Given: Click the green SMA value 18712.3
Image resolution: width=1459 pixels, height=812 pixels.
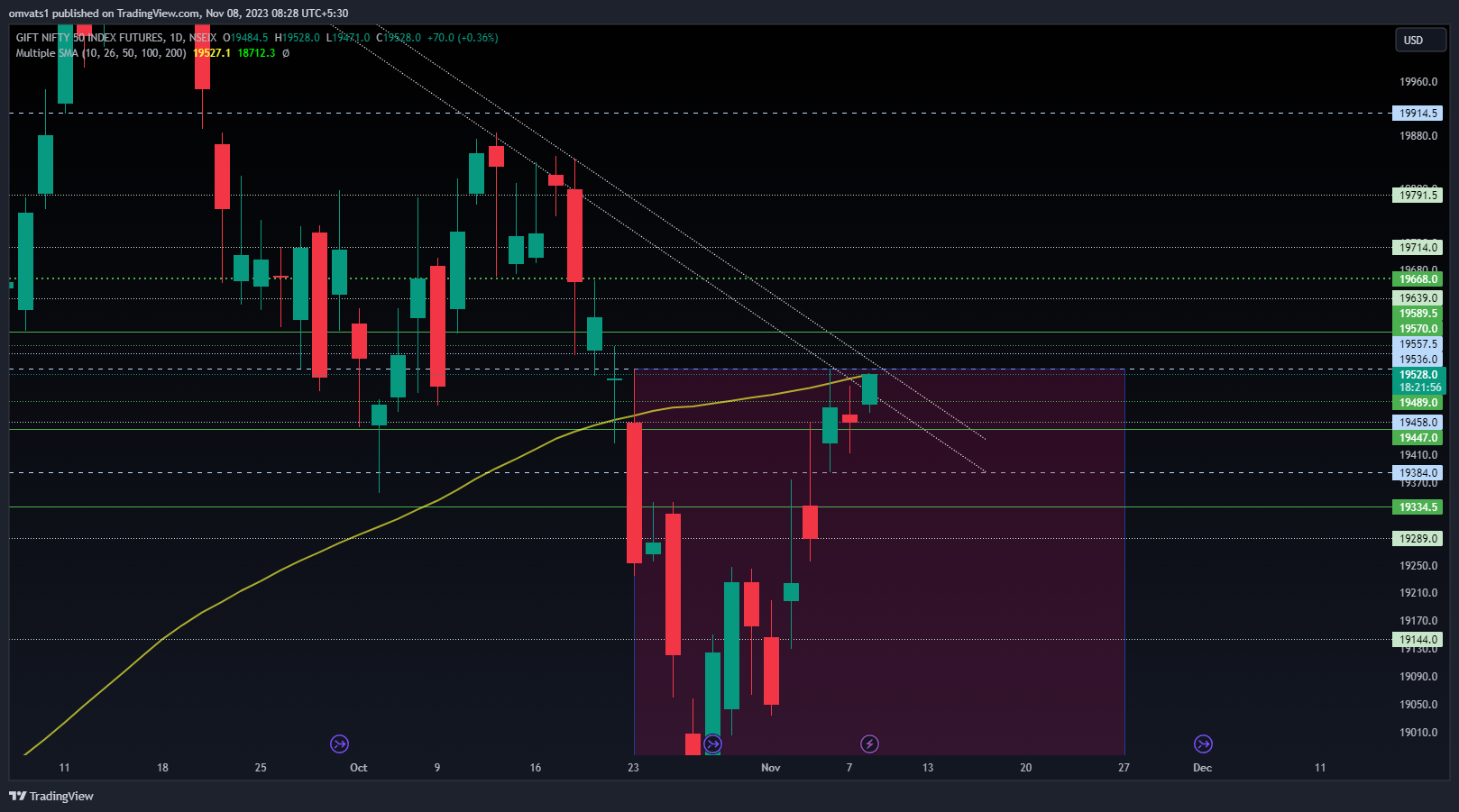Looking at the screenshot, I should click(x=257, y=53).
